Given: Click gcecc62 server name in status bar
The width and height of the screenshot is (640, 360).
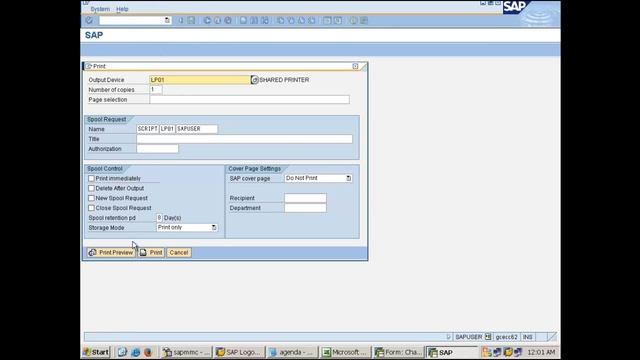Looking at the screenshot, I should 506,337.
